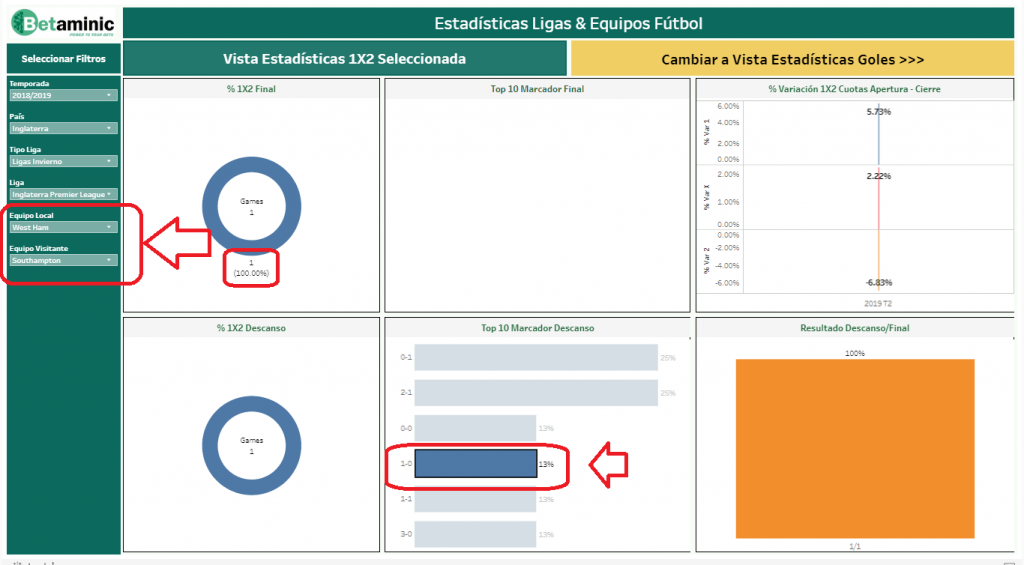This screenshot has height=565, width=1024.
Task: Click the Betaminic logo
Action: (61, 23)
